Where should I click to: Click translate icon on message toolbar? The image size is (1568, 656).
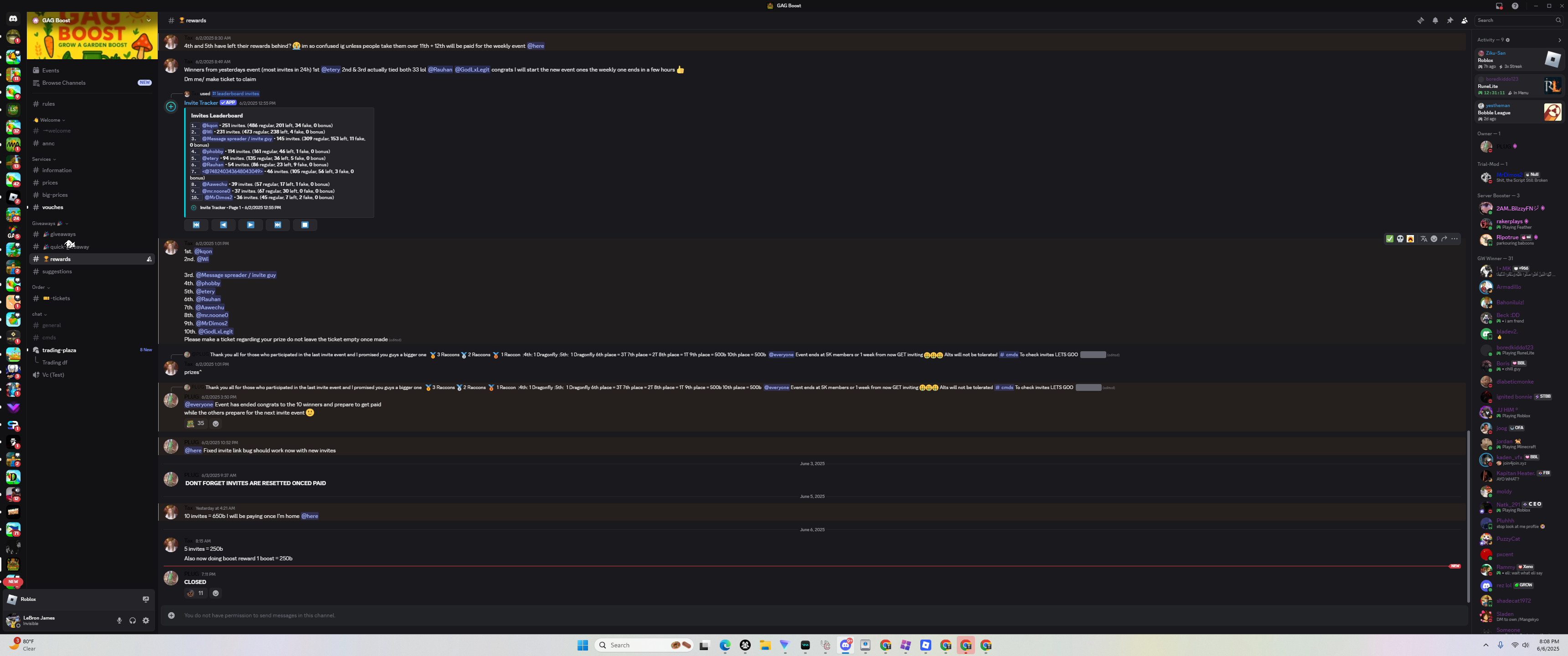1424,239
